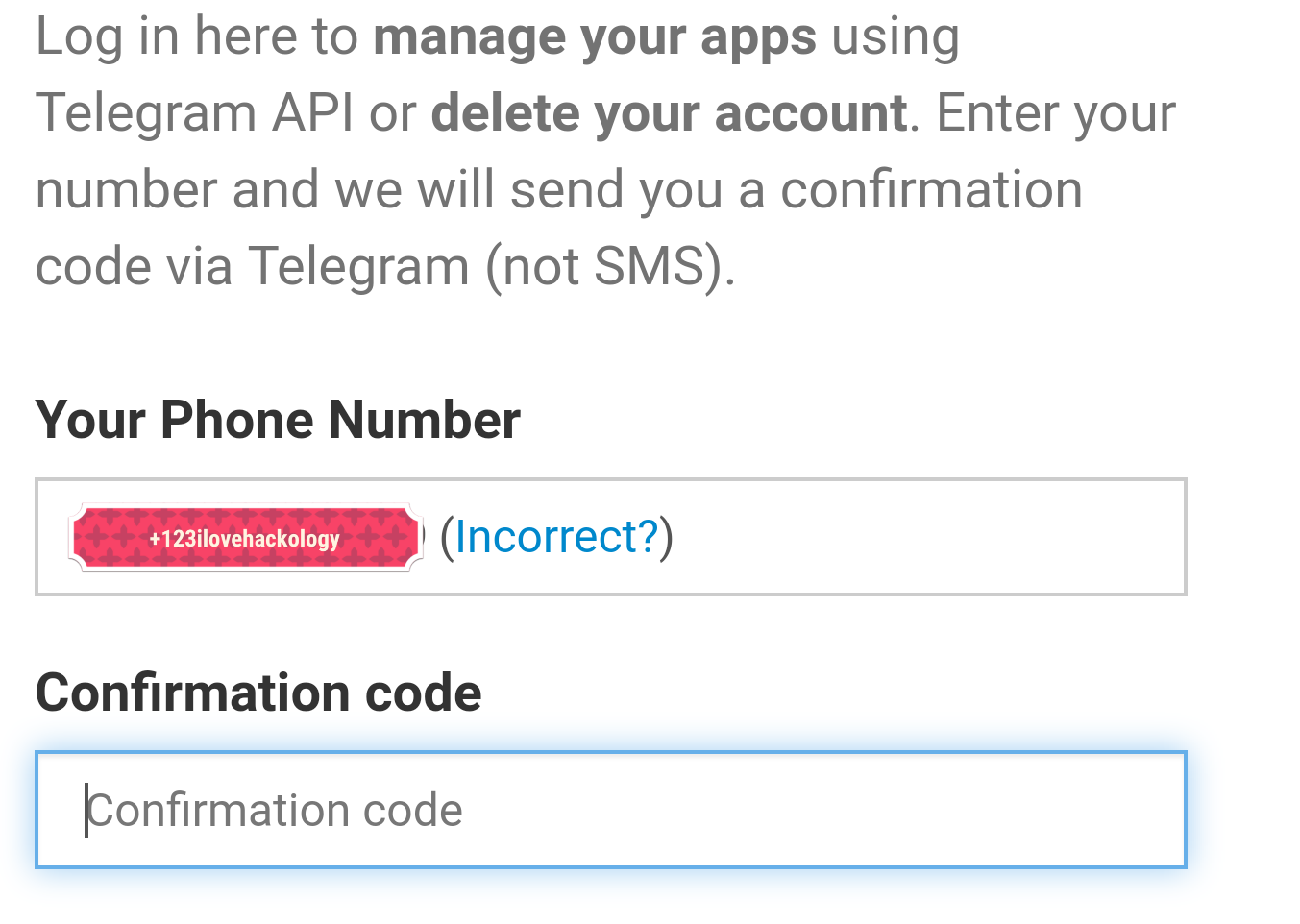Click the bold "manage your apps" text
Image resolution: width=1300 pixels, height=924 pixels.
click(x=595, y=37)
